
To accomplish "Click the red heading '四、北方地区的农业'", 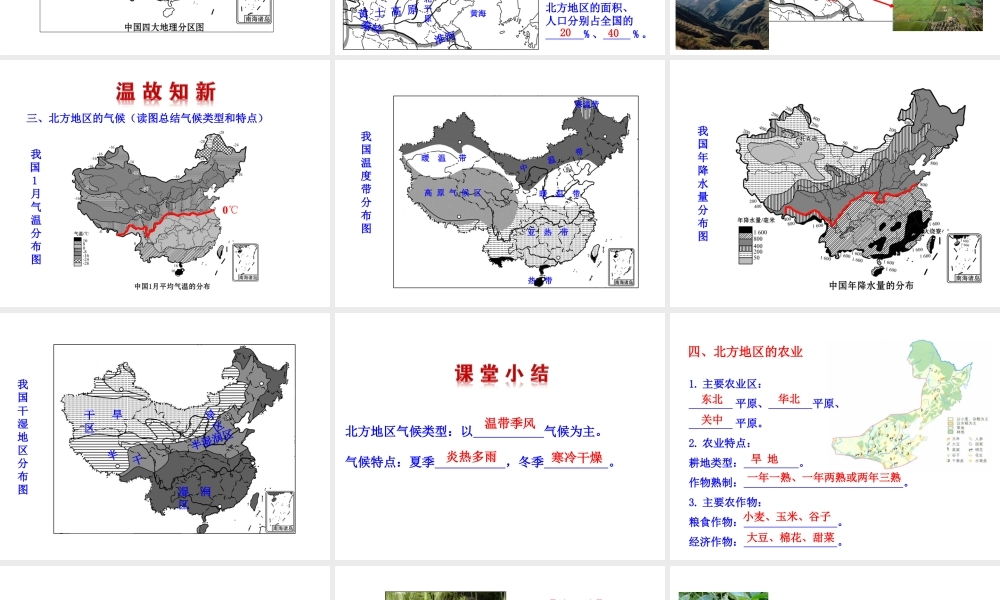I will point(745,352).
